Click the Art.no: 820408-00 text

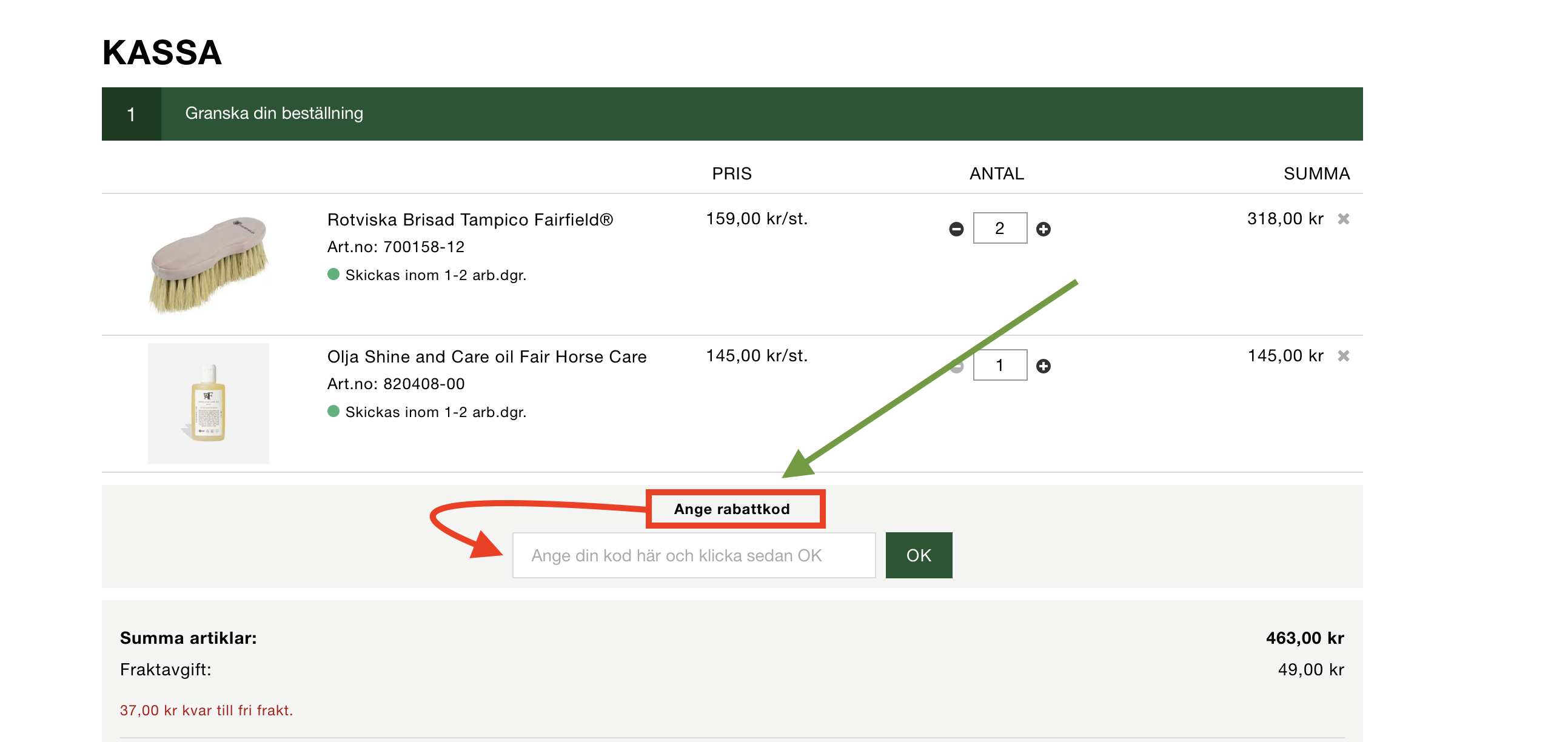(396, 384)
